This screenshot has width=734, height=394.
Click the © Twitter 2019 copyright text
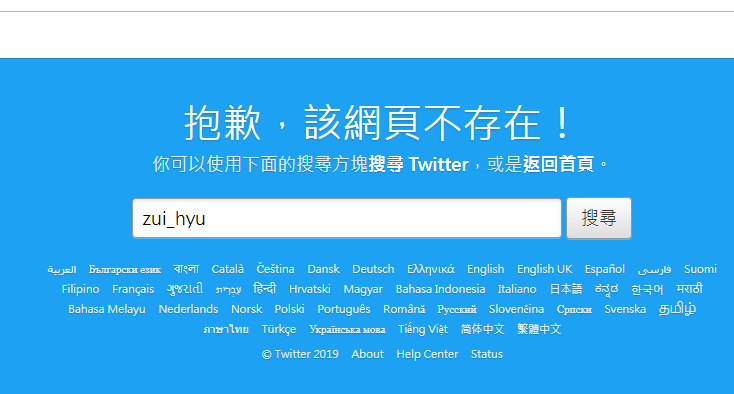coord(300,354)
